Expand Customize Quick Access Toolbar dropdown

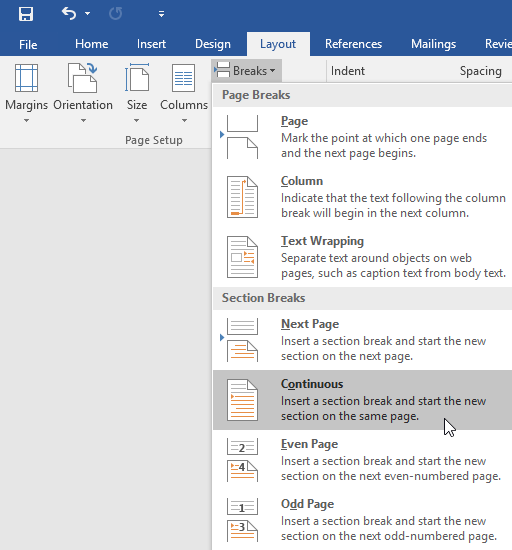(161, 14)
